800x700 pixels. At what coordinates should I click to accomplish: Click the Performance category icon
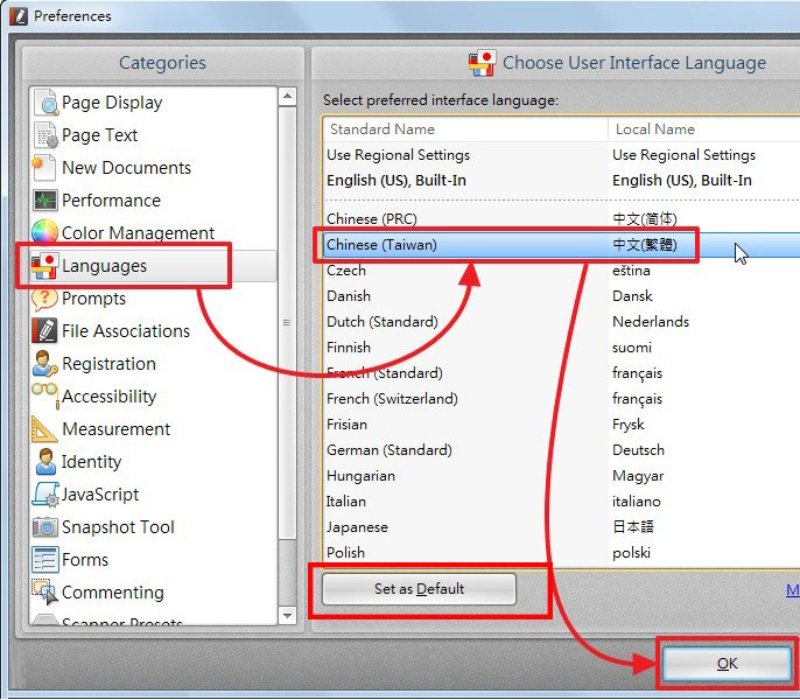pyautogui.click(x=46, y=201)
